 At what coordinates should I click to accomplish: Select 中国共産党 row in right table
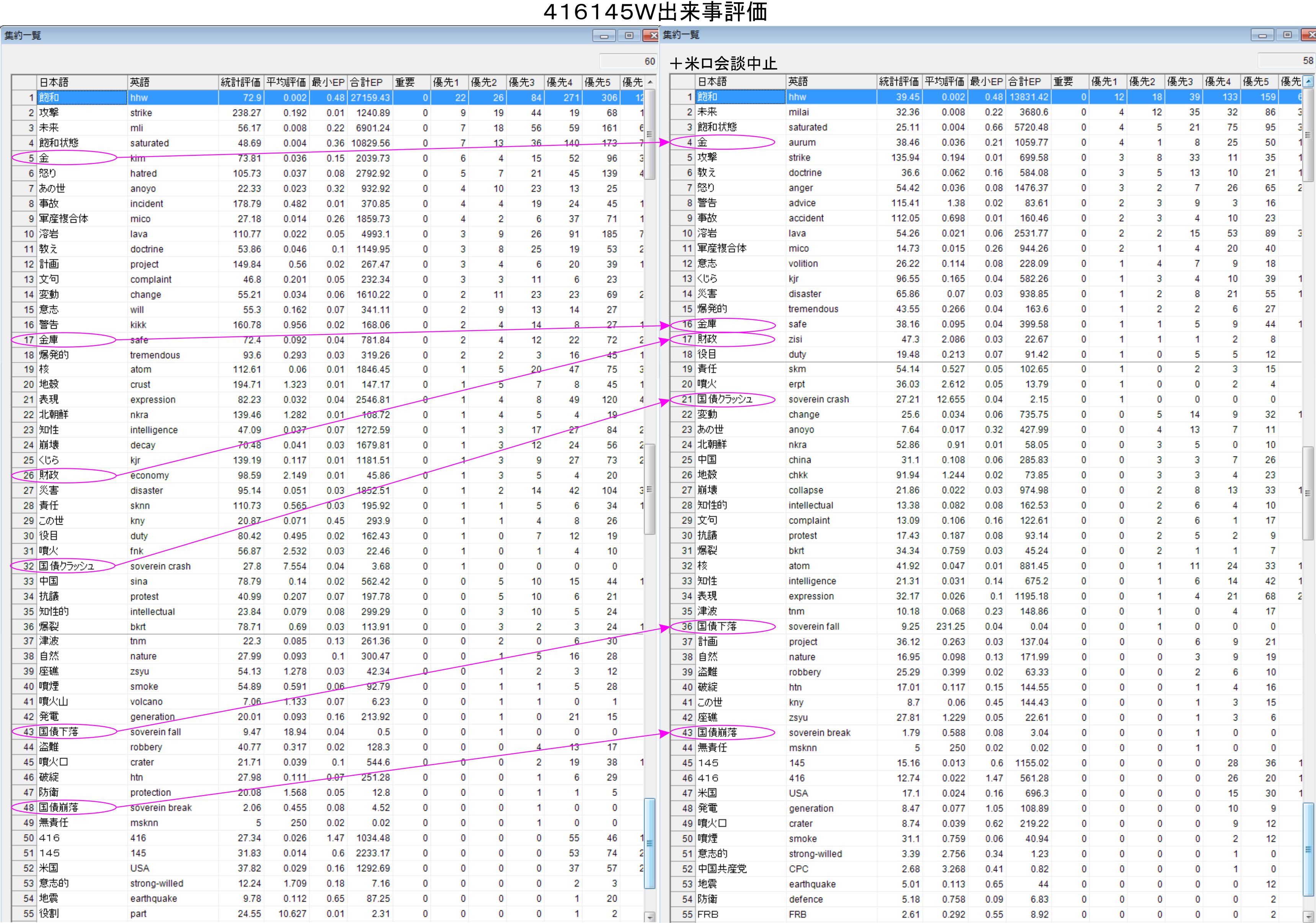click(x=722, y=869)
